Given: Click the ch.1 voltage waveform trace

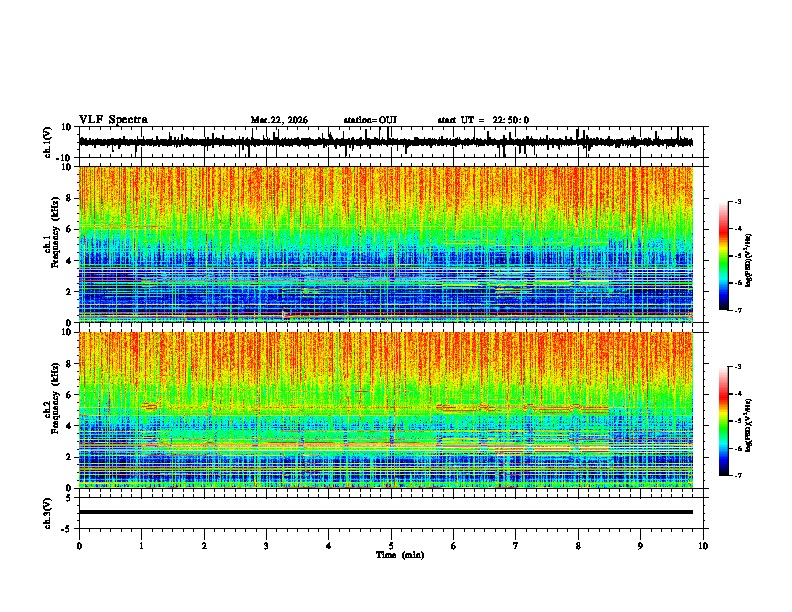Looking at the screenshot, I should [386, 142].
